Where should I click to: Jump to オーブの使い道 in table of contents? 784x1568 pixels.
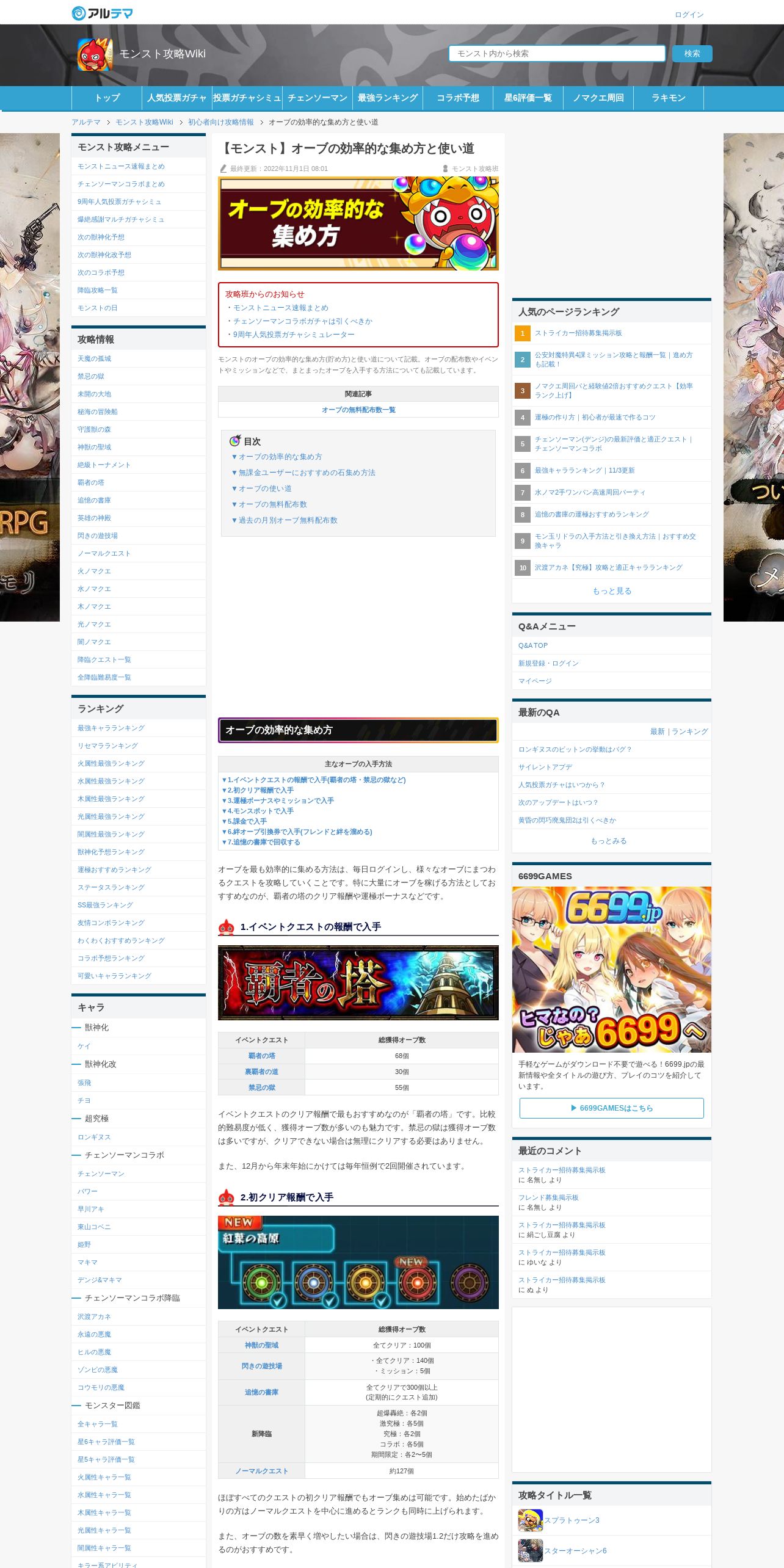pos(261,488)
